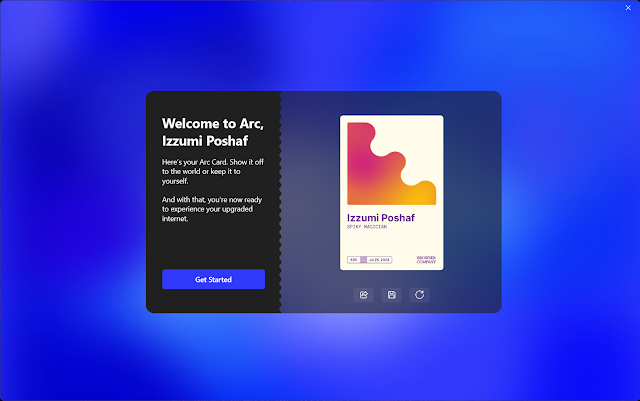Select the 'Izzumi Poshaf' name on card
Viewport: 640px width, 401px height.
[x=381, y=218]
